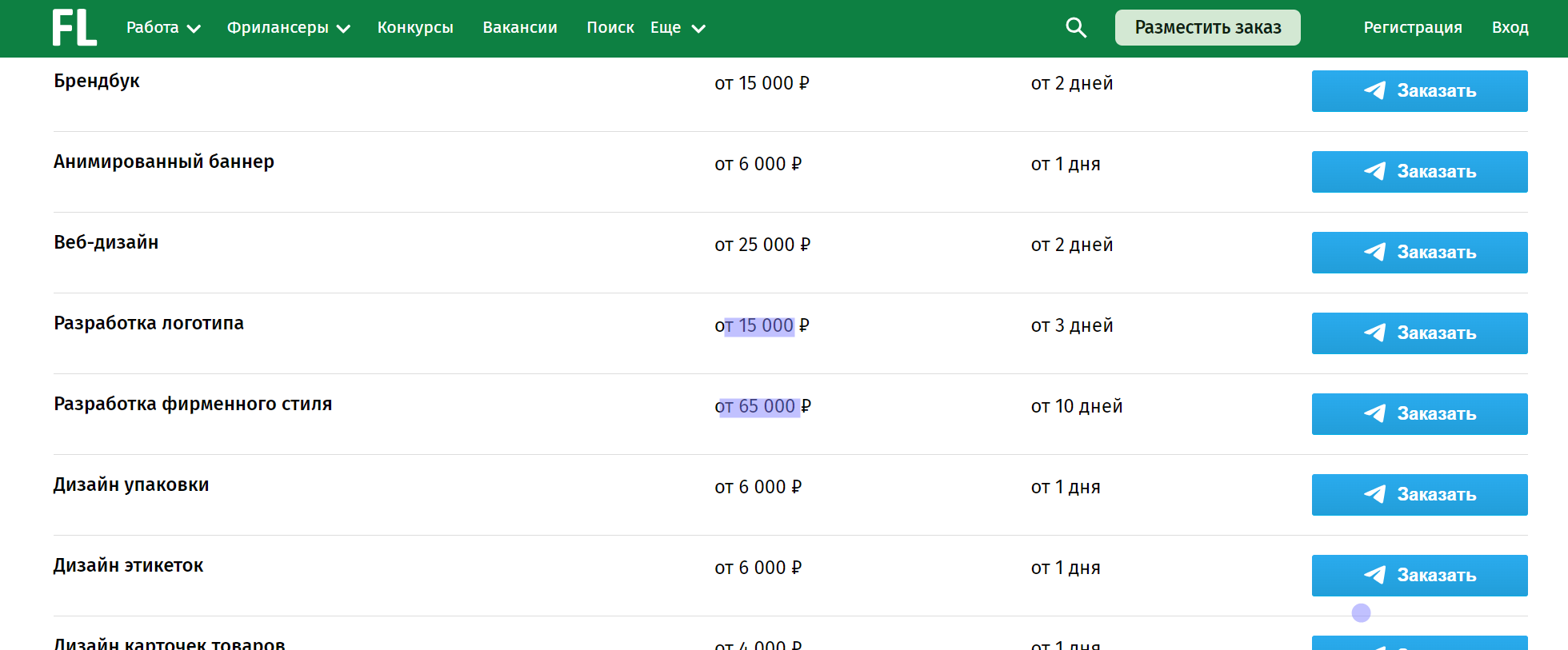The width and height of the screenshot is (1568, 650).
Task: Expand the Фрилансеры dropdown menu
Action: pos(288,28)
